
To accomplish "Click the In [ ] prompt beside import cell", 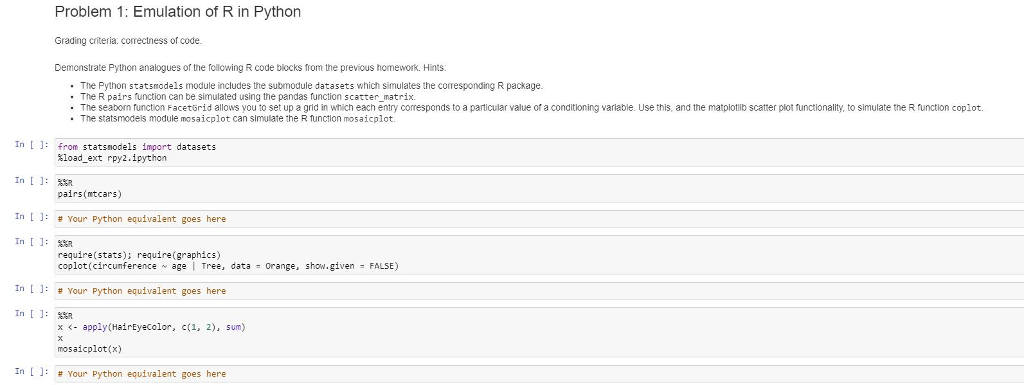I will 32,144.
